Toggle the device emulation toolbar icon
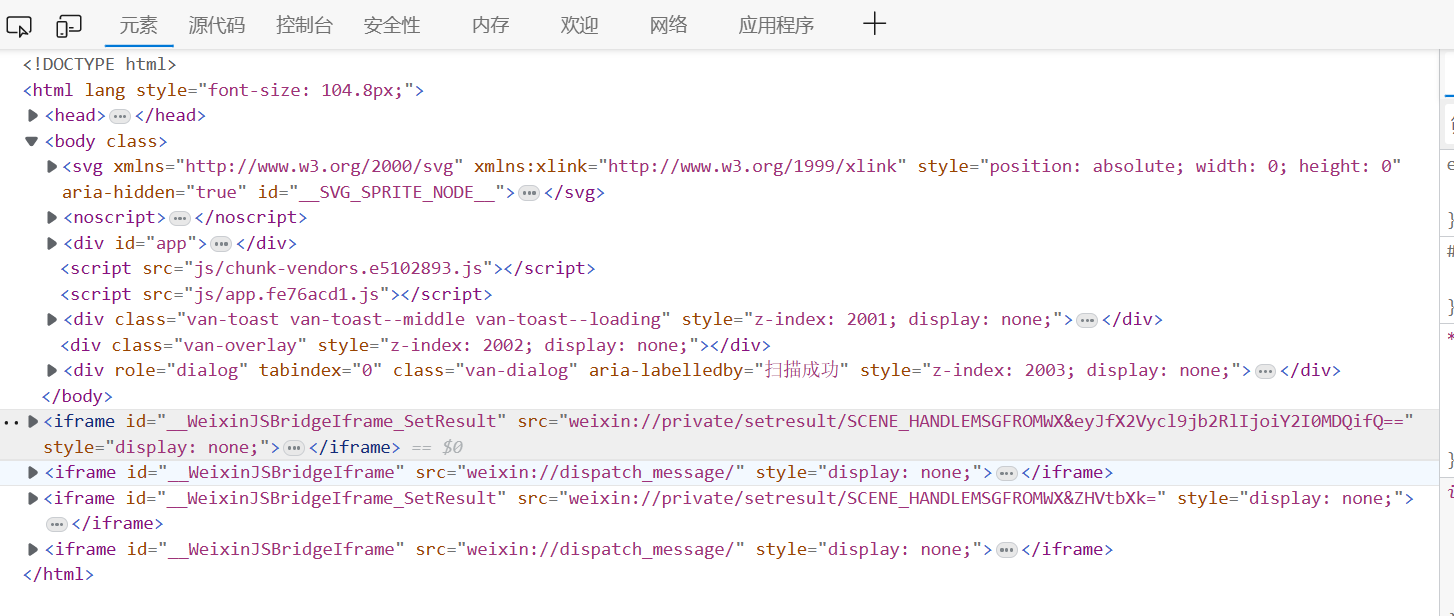Image resolution: width=1454 pixels, height=616 pixels. pos(66,25)
